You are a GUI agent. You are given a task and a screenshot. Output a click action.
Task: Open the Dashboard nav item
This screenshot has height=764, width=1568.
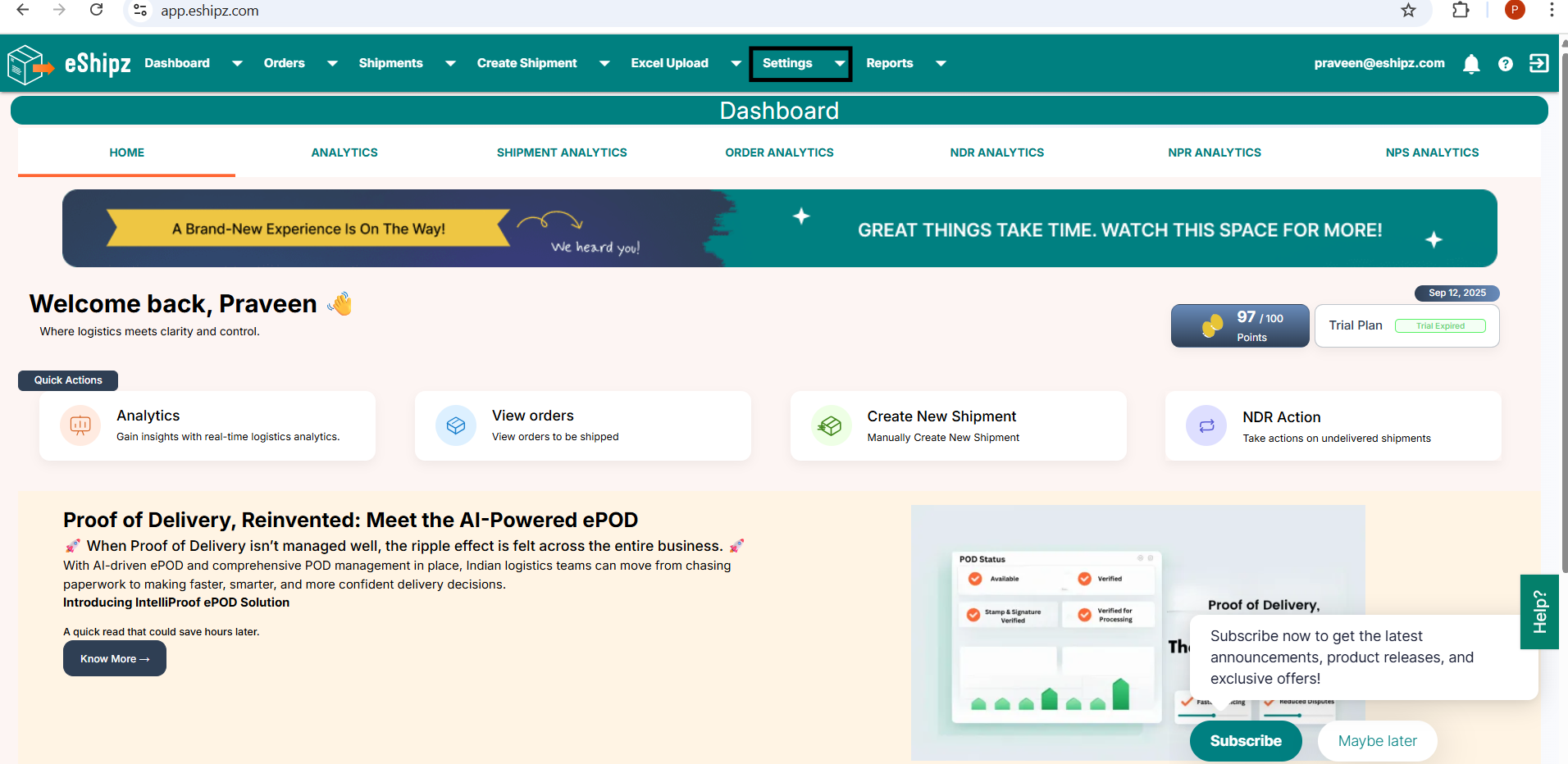(x=177, y=63)
